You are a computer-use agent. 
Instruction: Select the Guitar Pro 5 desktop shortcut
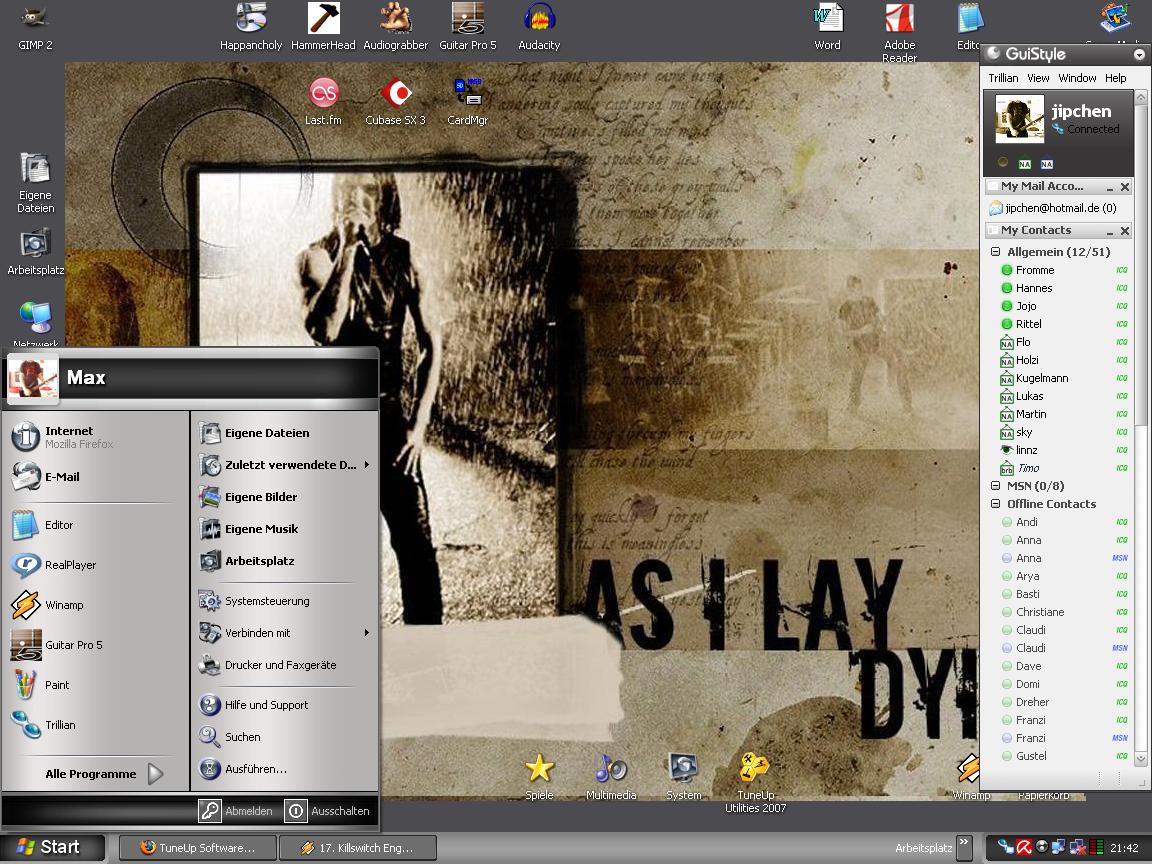pyautogui.click(x=467, y=26)
